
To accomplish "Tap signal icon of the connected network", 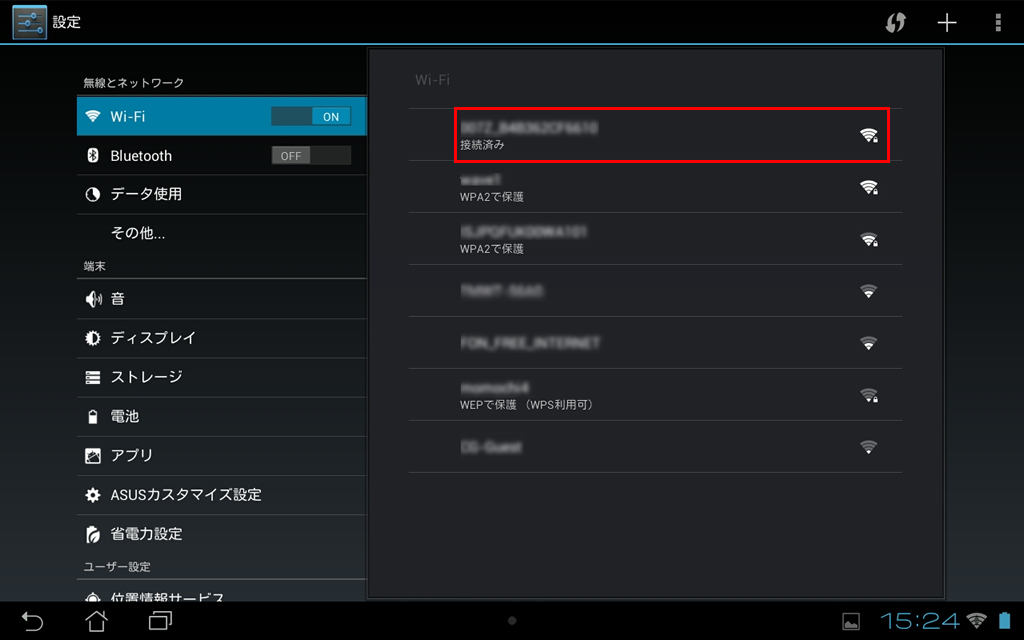I will 869,135.
